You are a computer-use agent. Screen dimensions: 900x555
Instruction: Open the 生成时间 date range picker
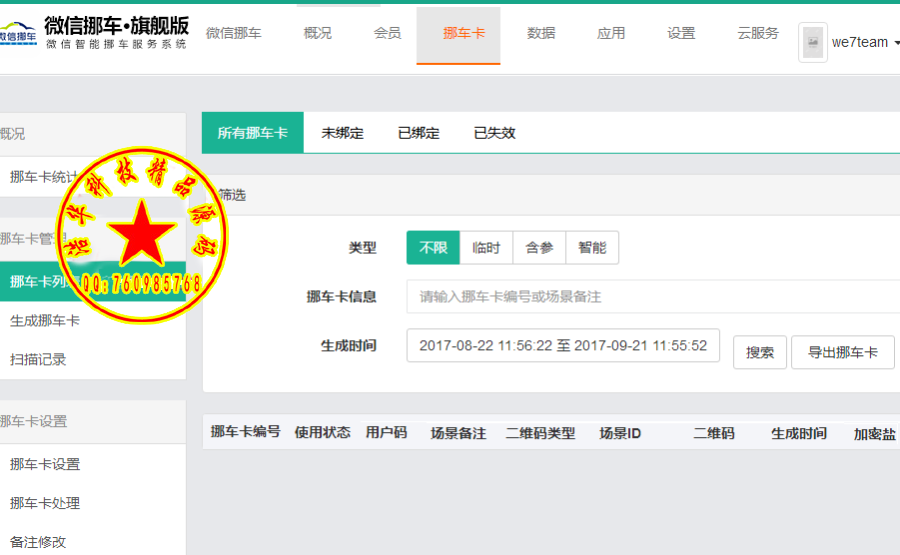click(x=563, y=346)
